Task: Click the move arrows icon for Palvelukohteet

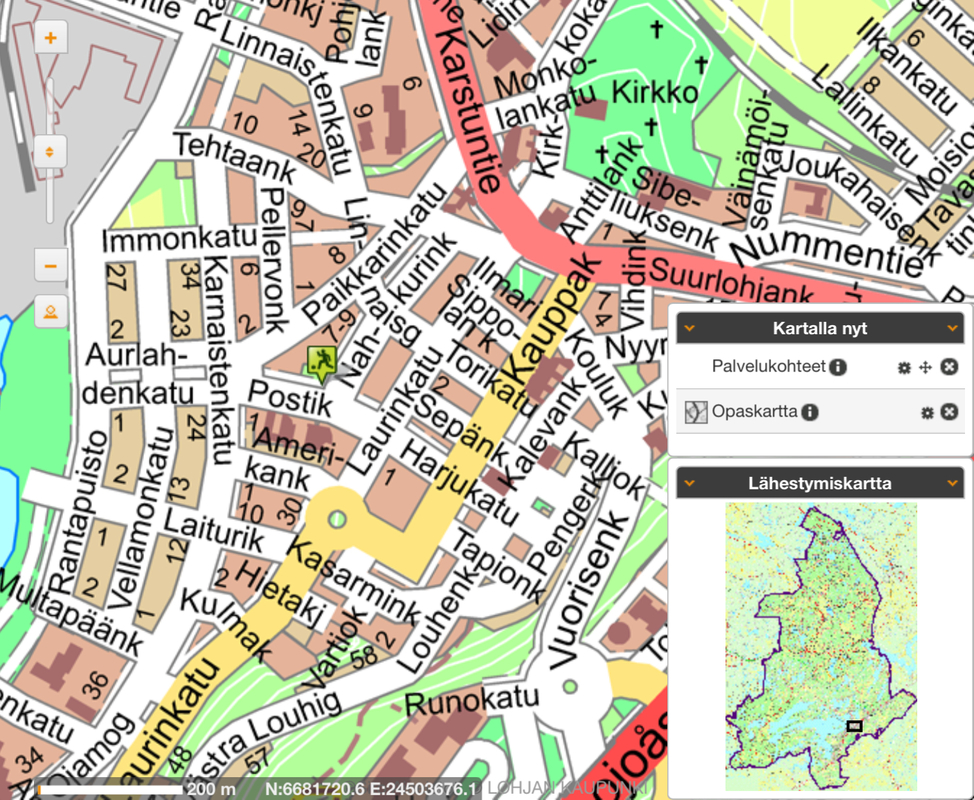Action: tap(925, 368)
